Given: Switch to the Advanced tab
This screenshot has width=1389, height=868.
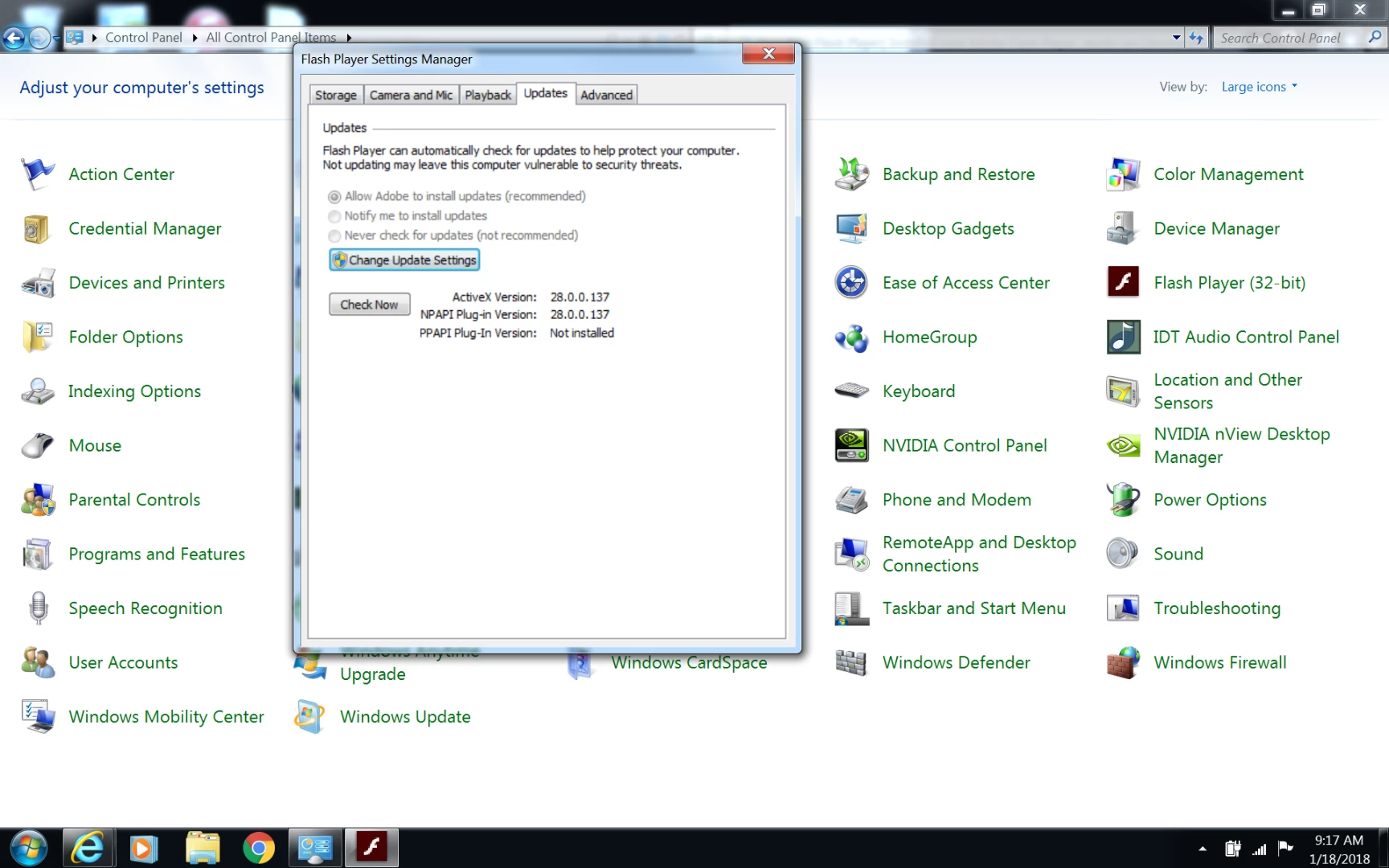Looking at the screenshot, I should [606, 95].
